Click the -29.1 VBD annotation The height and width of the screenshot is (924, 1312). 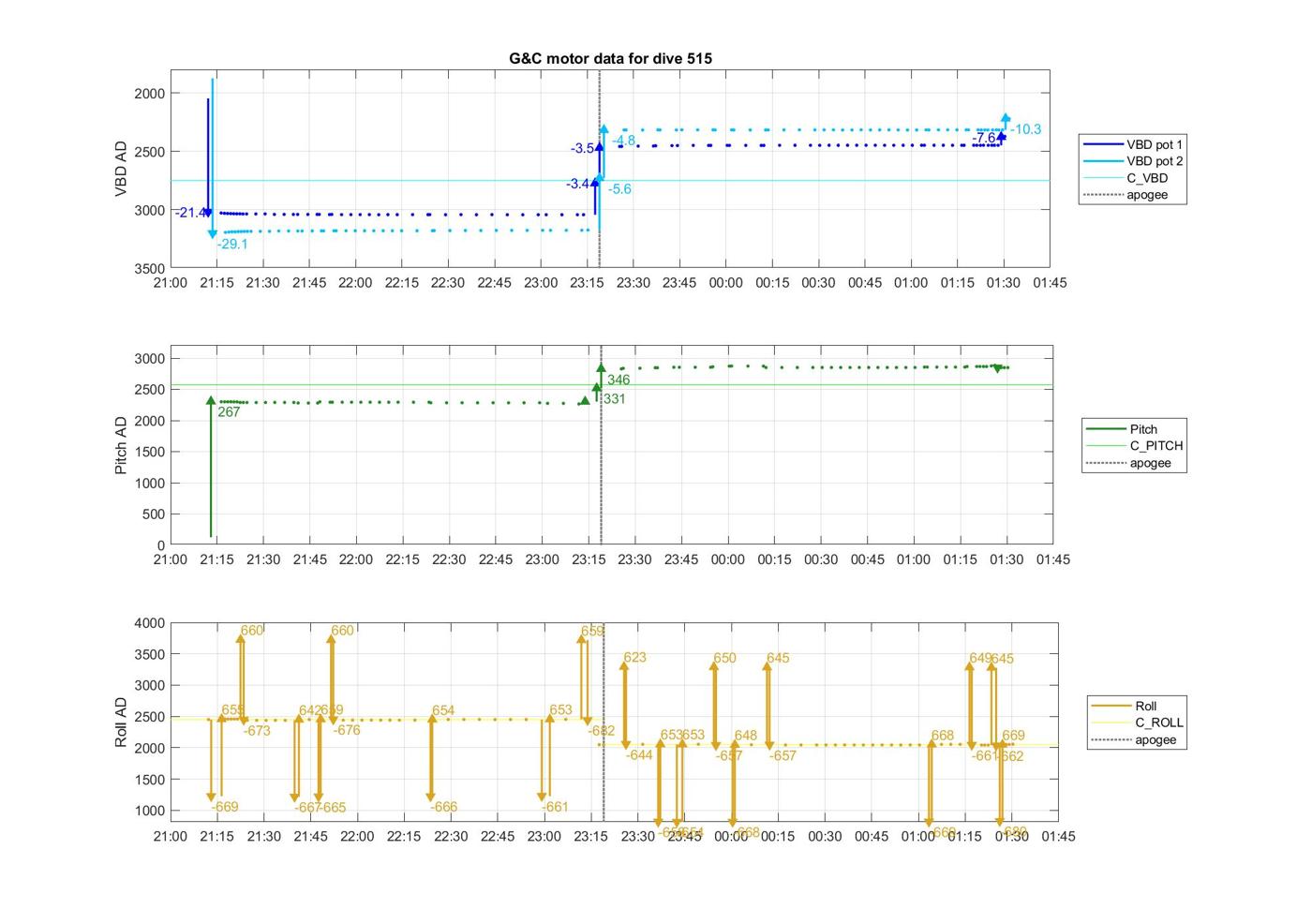232,245
